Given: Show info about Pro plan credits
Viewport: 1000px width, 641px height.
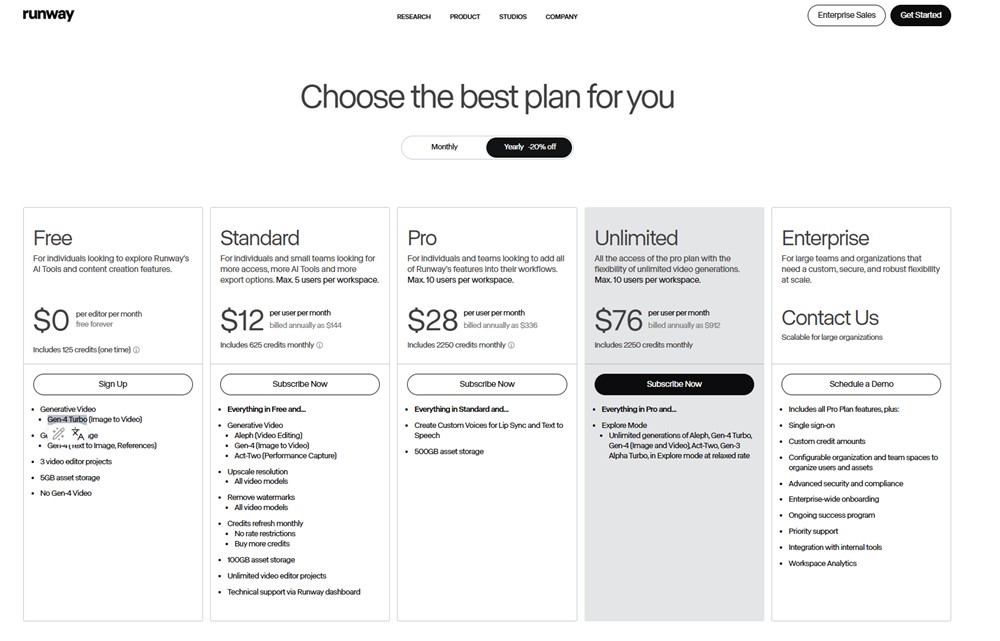Looking at the screenshot, I should point(511,346).
